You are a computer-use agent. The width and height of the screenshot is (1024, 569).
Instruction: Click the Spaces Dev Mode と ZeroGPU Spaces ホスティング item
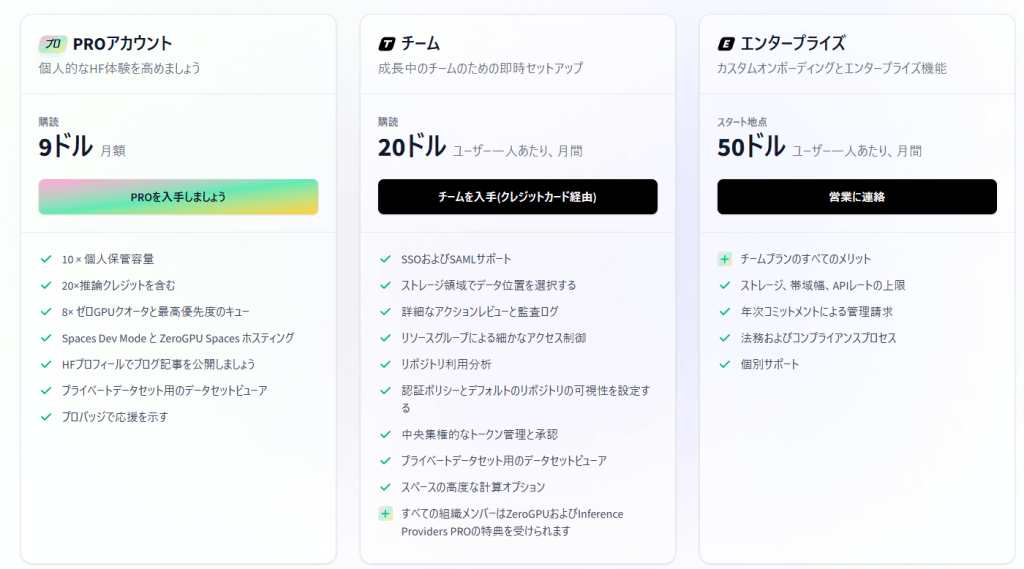(177, 338)
